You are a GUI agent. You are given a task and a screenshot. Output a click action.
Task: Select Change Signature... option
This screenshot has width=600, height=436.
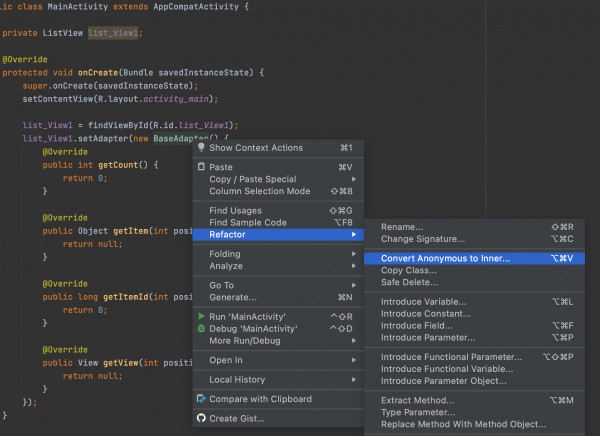coord(474,239)
